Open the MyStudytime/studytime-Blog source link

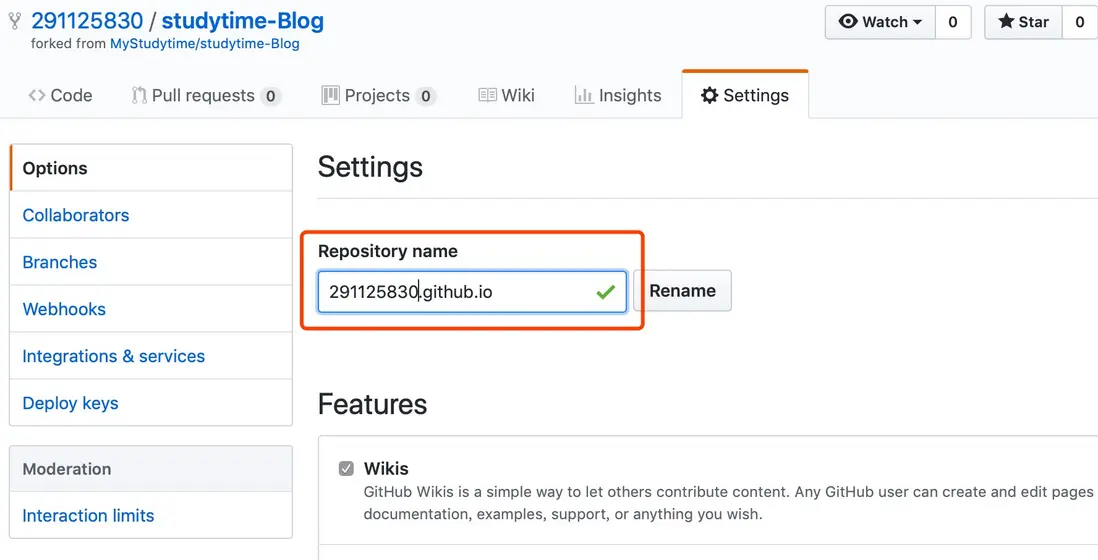[204, 44]
